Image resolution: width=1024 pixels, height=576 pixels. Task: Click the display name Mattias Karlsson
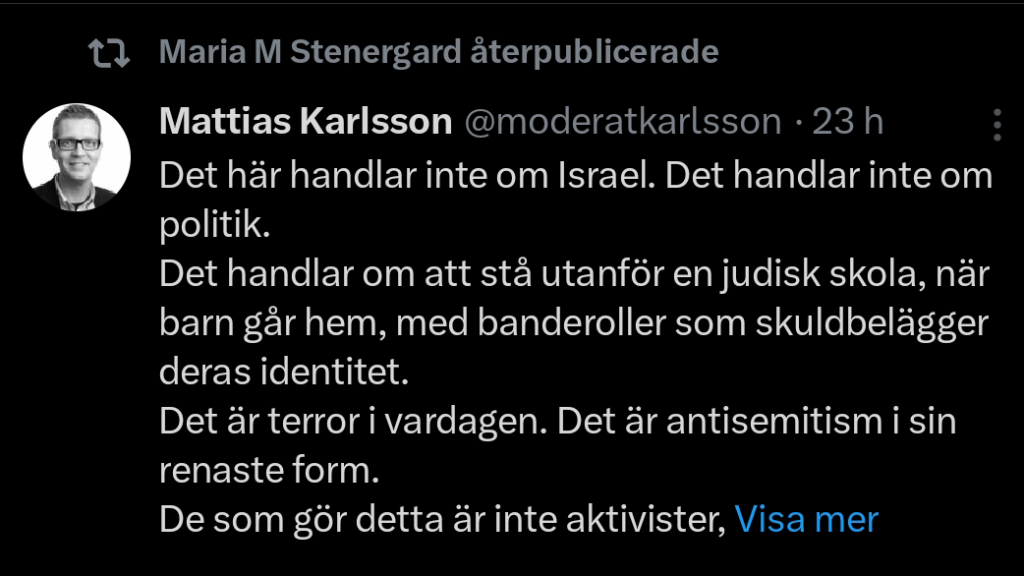306,122
